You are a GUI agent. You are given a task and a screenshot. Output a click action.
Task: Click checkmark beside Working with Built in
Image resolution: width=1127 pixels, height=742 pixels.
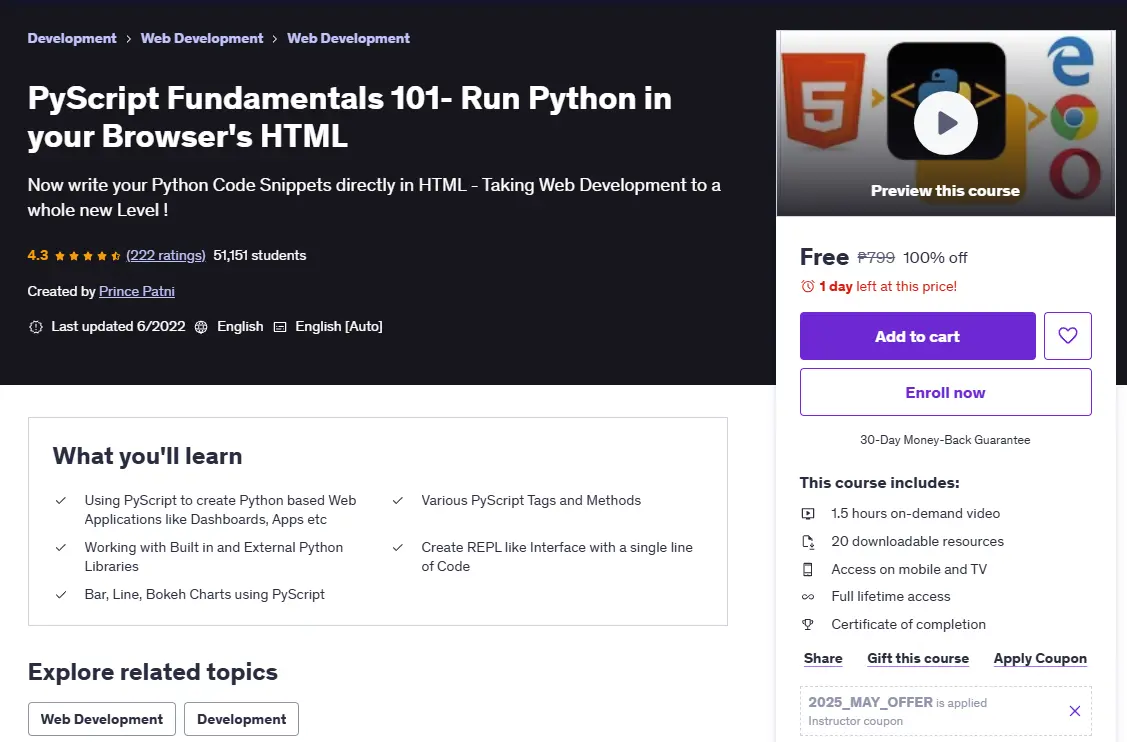[x=61, y=547]
